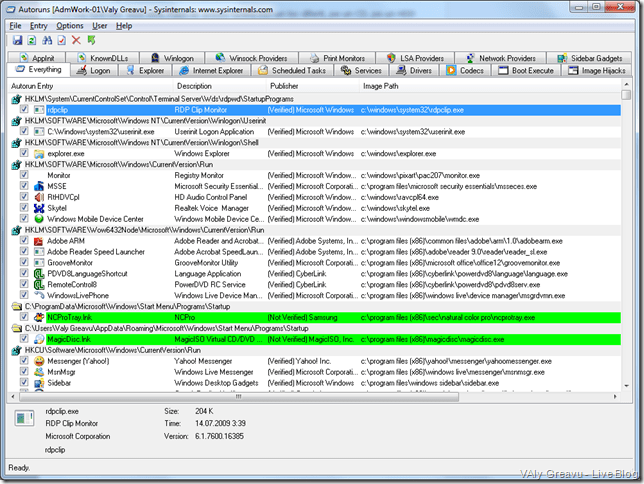Viewport: 644px width, 484px height.
Task: Click the red X Delete toolbar icon
Action: click(76, 40)
